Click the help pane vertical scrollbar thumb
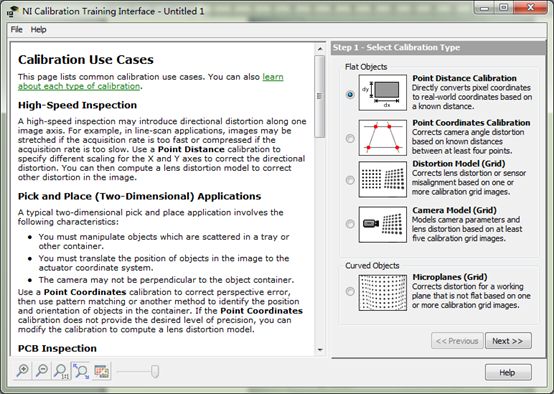The height and width of the screenshot is (394, 554). (320, 96)
